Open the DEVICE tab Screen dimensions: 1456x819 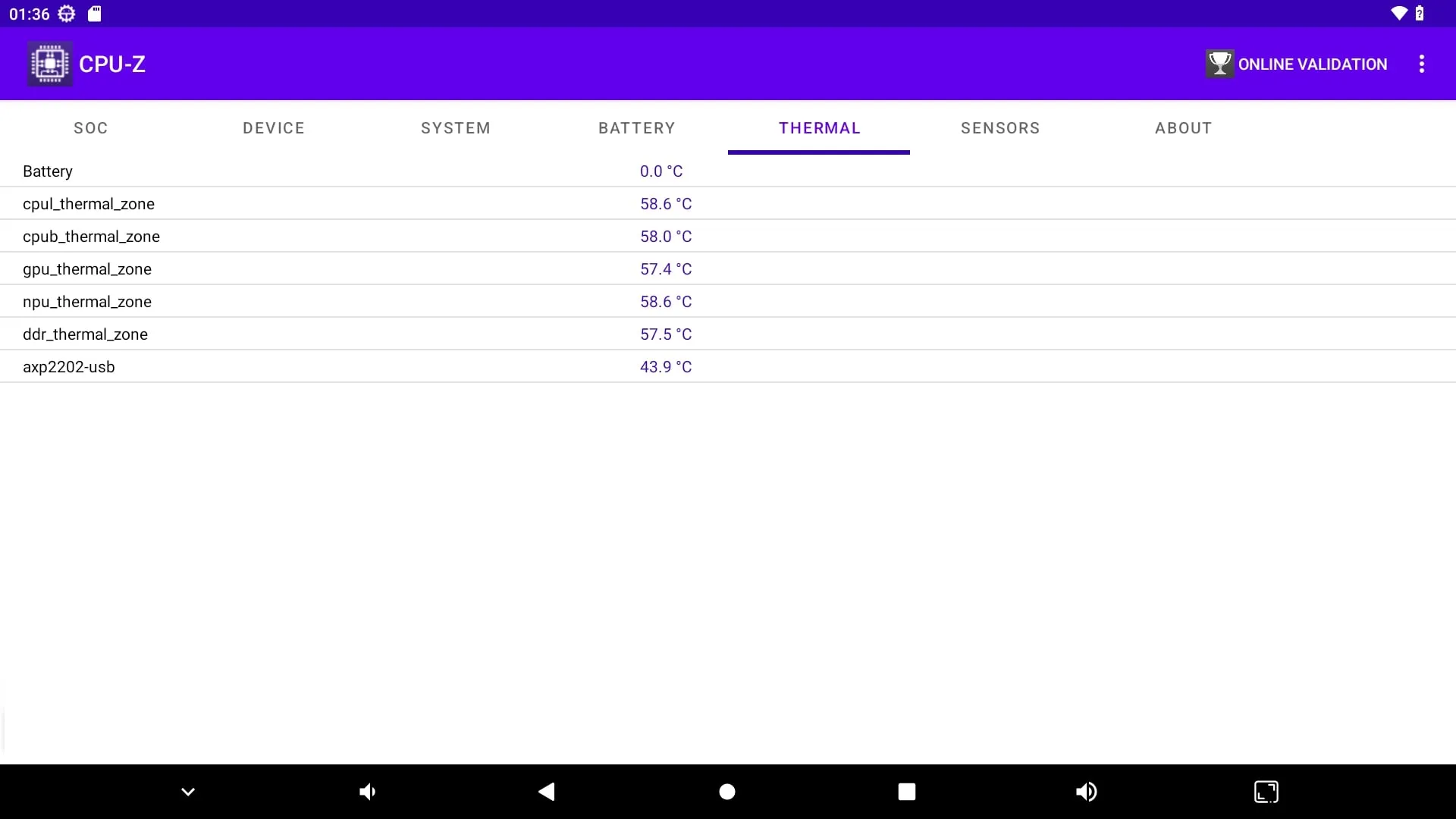(274, 128)
